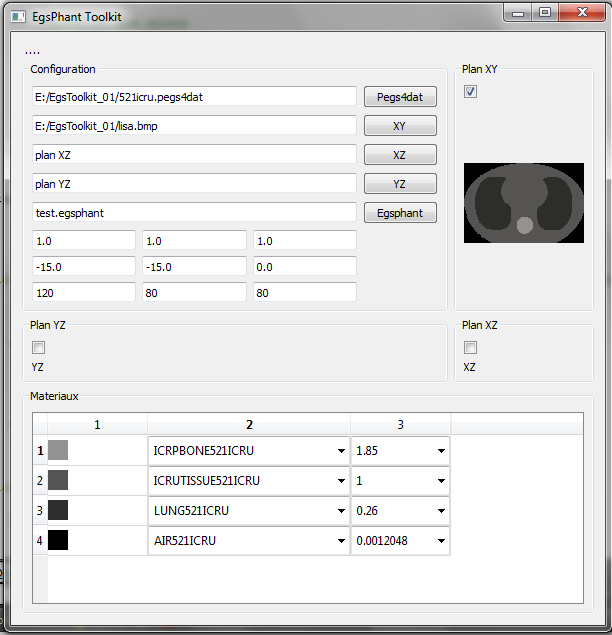612x635 pixels.
Task: Click the Pegs4dat browse button
Action: pos(400,97)
